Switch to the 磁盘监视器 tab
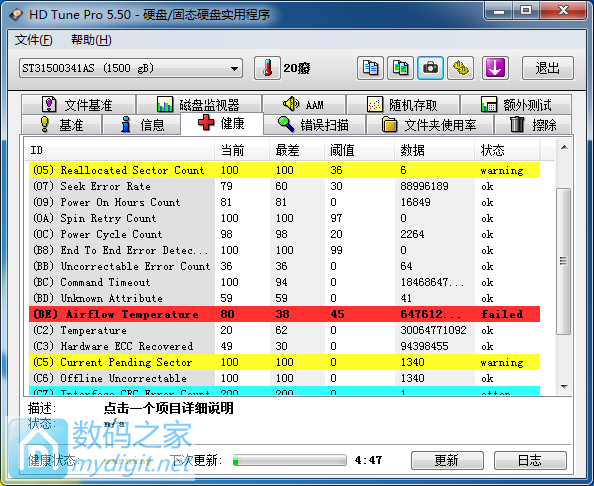The image size is (594, 486). (199, 105)
